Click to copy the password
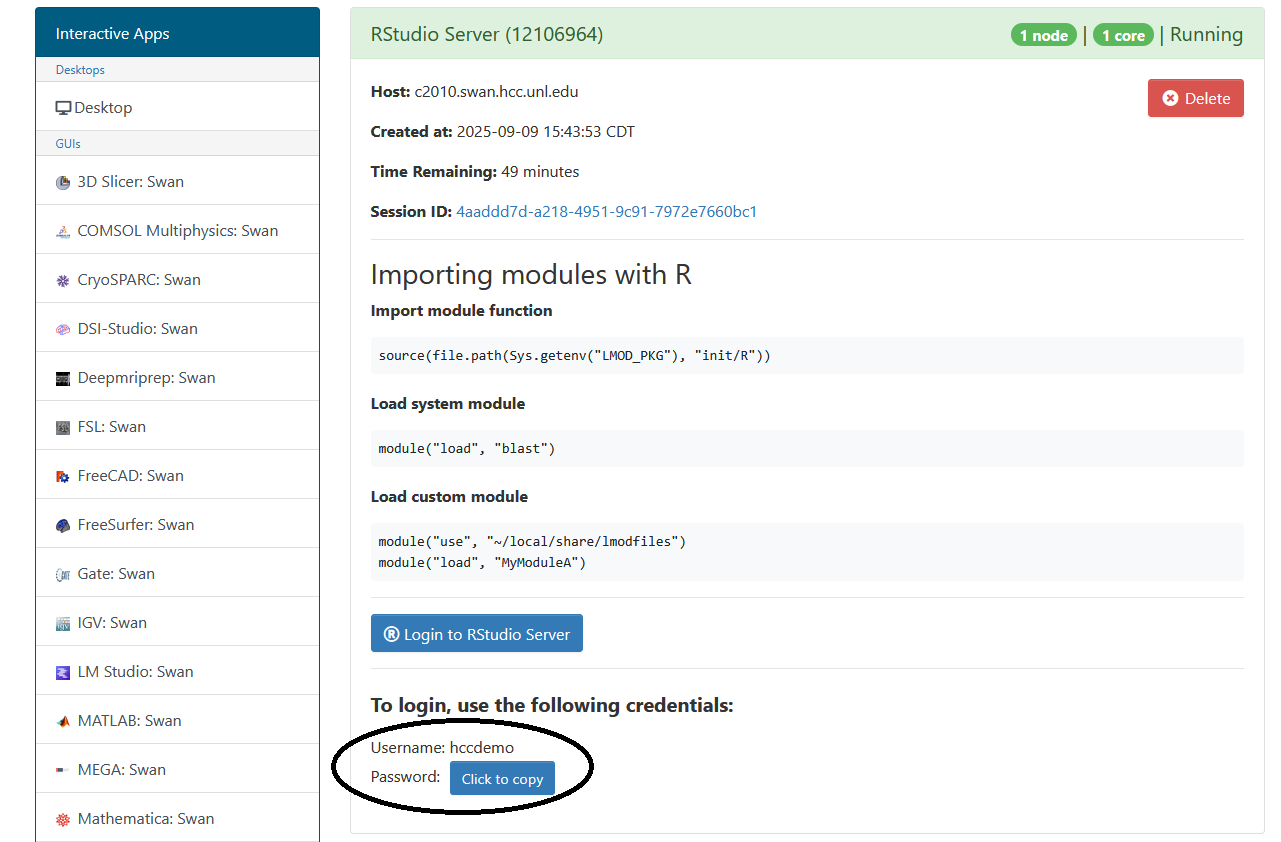Screen dimensions: 1281x842 [x=502, y=779]
